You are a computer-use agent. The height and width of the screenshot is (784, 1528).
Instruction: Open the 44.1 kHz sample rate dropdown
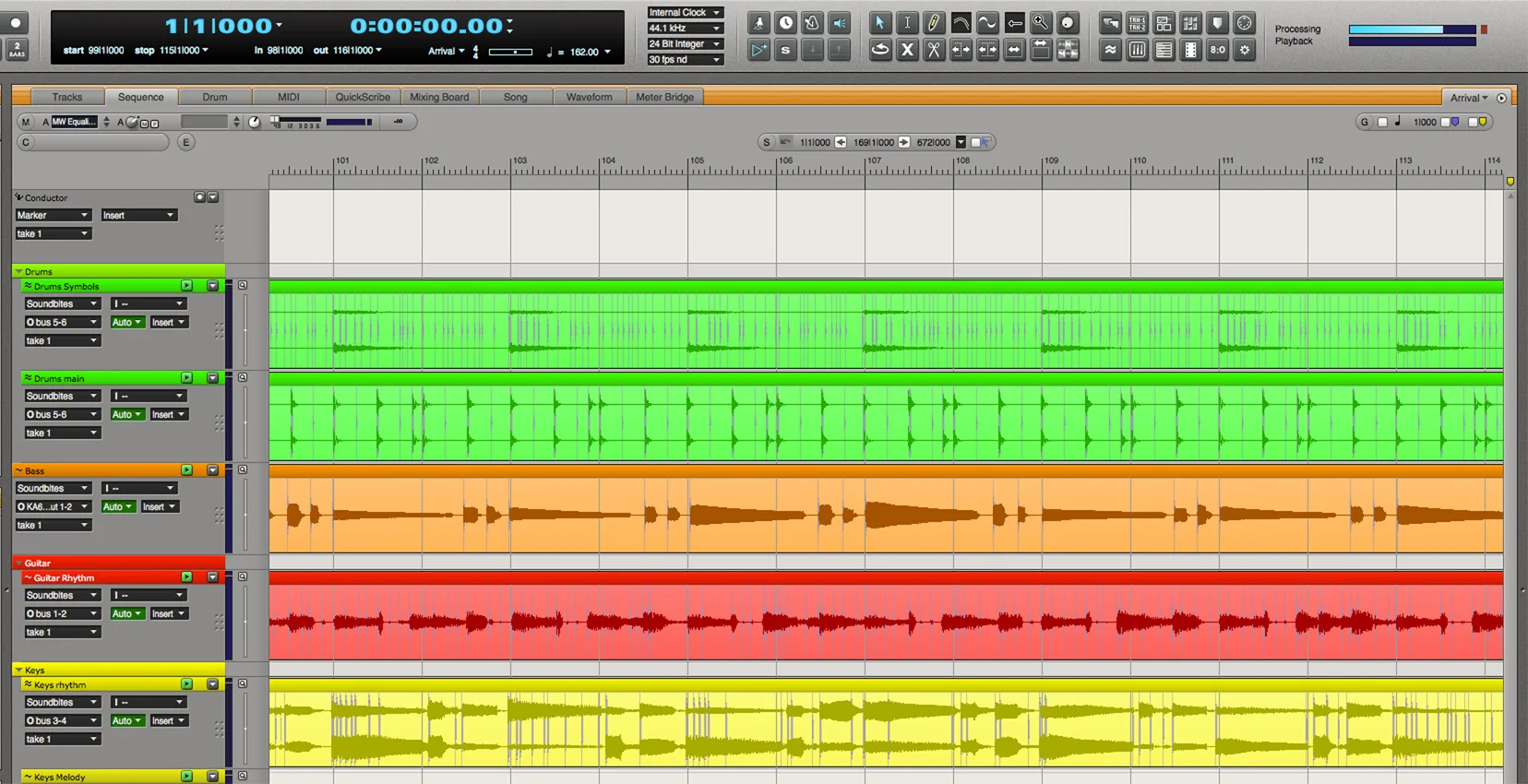[685, 29]
